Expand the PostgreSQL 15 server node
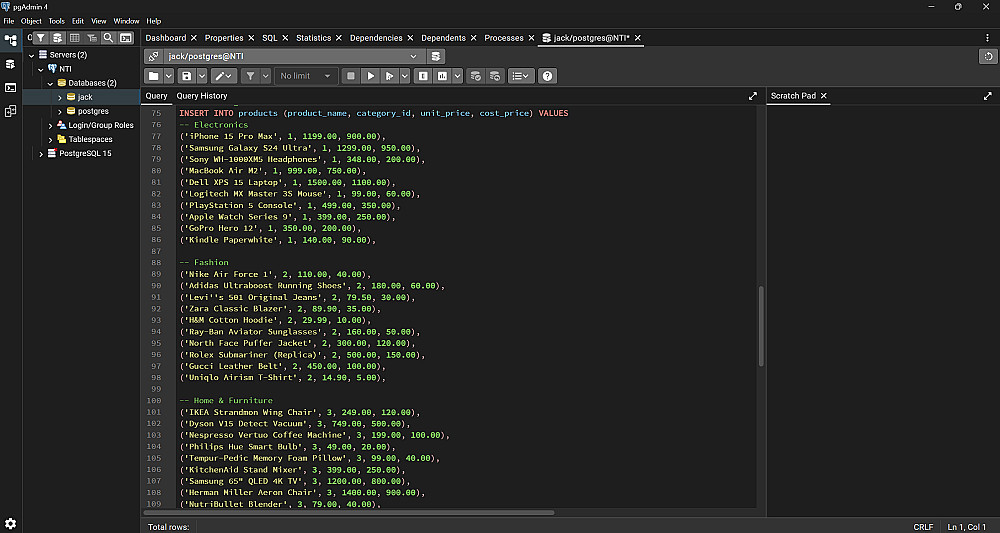This screenshot has width=1000, height=533. point(41,154)
